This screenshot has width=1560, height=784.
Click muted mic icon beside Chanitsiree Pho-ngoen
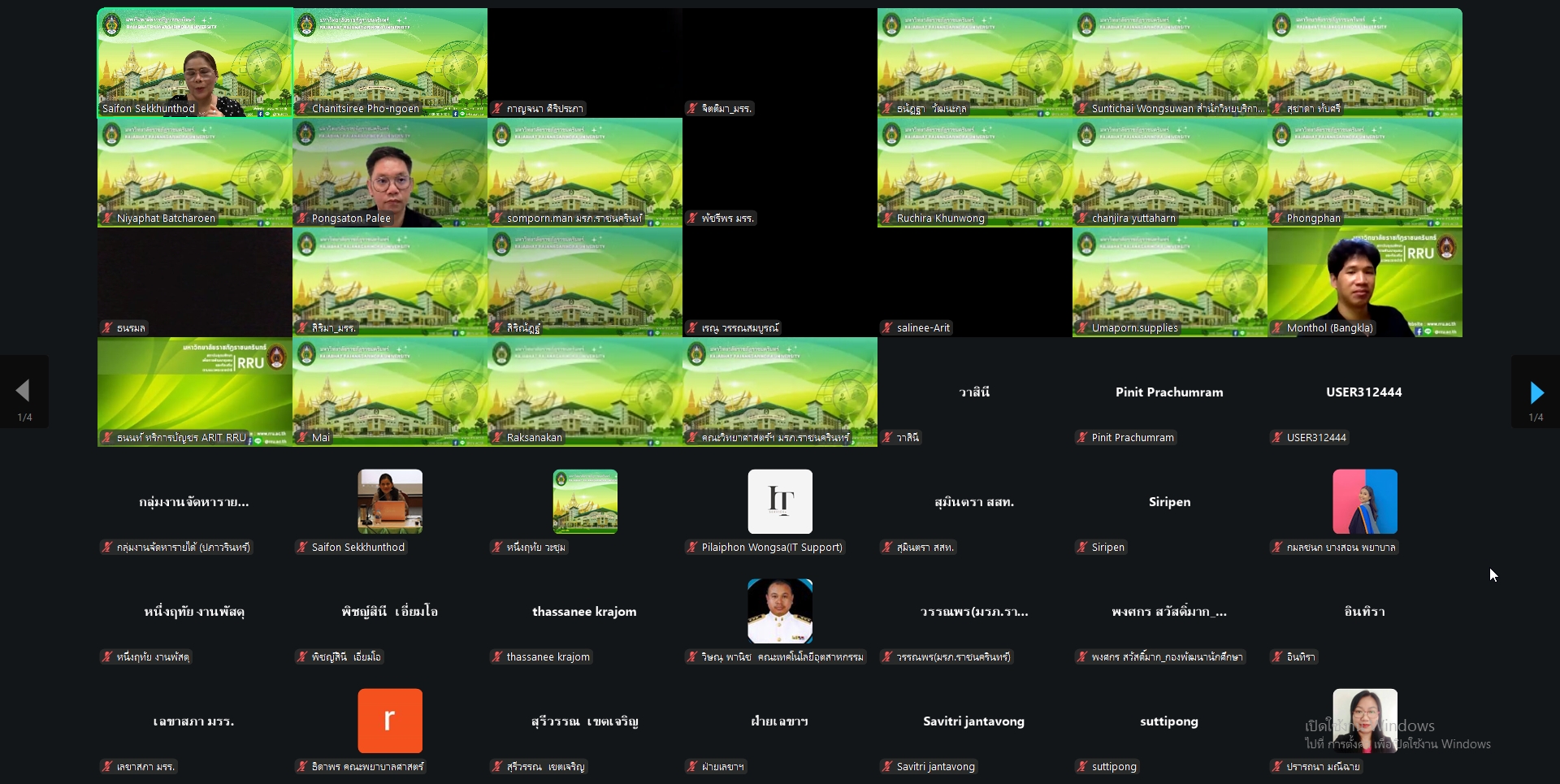pyautogui.click(x=302, y=109)
